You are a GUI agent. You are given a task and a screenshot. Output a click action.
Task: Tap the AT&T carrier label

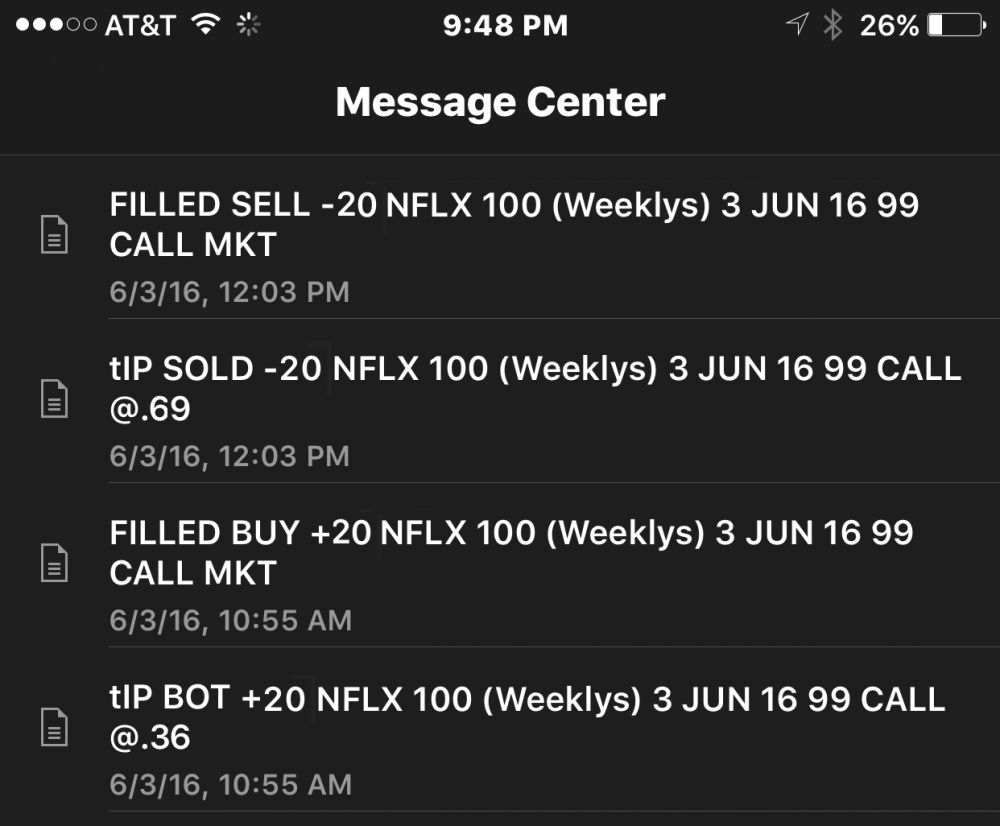(x=140, y=25)
